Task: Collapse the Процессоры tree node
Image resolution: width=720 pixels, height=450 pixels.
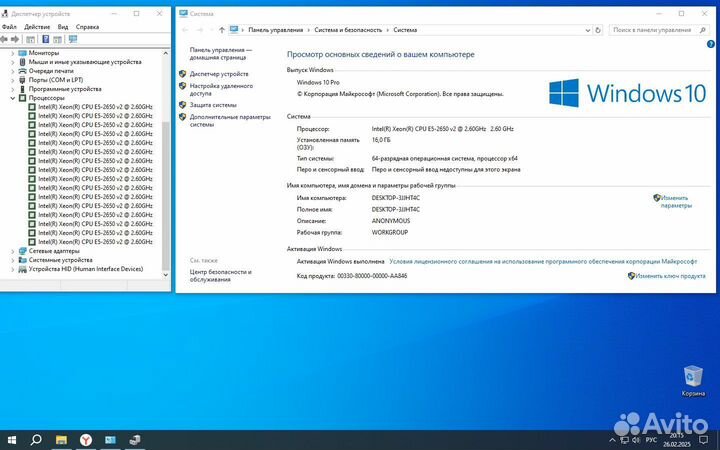Action: (x=13, y=98)
